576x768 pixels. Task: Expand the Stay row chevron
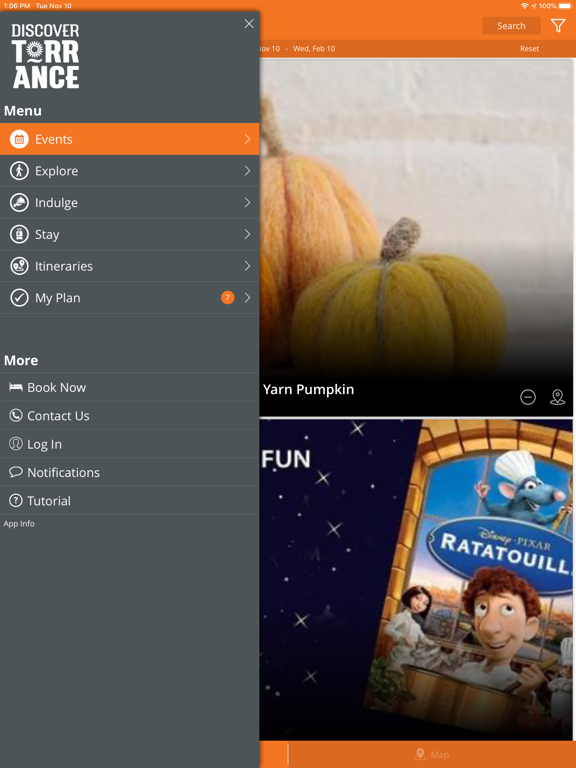pos(247,235)
